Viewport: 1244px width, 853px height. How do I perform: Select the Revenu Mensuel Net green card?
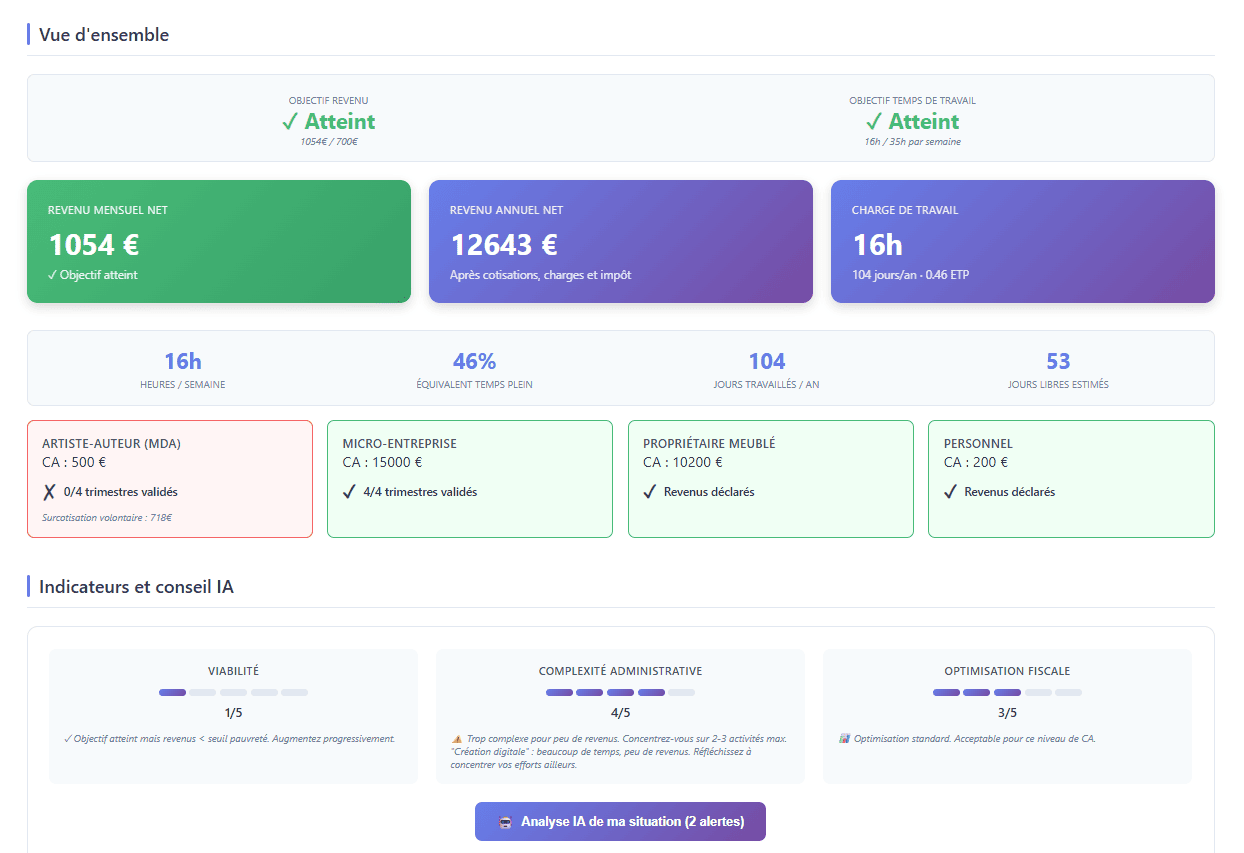coord(218,241)
